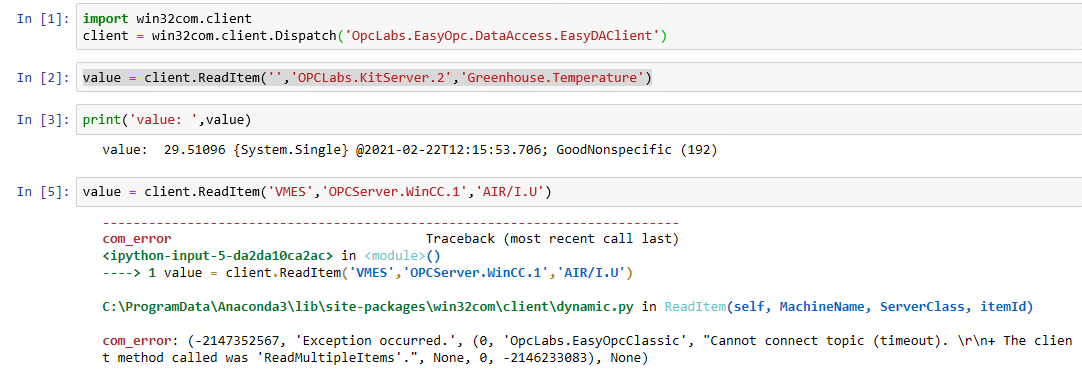Select the In [5]: prompt label
The width and height of the screenshot is (1082, 381).
pyautogui.click(x=43, y=193)
